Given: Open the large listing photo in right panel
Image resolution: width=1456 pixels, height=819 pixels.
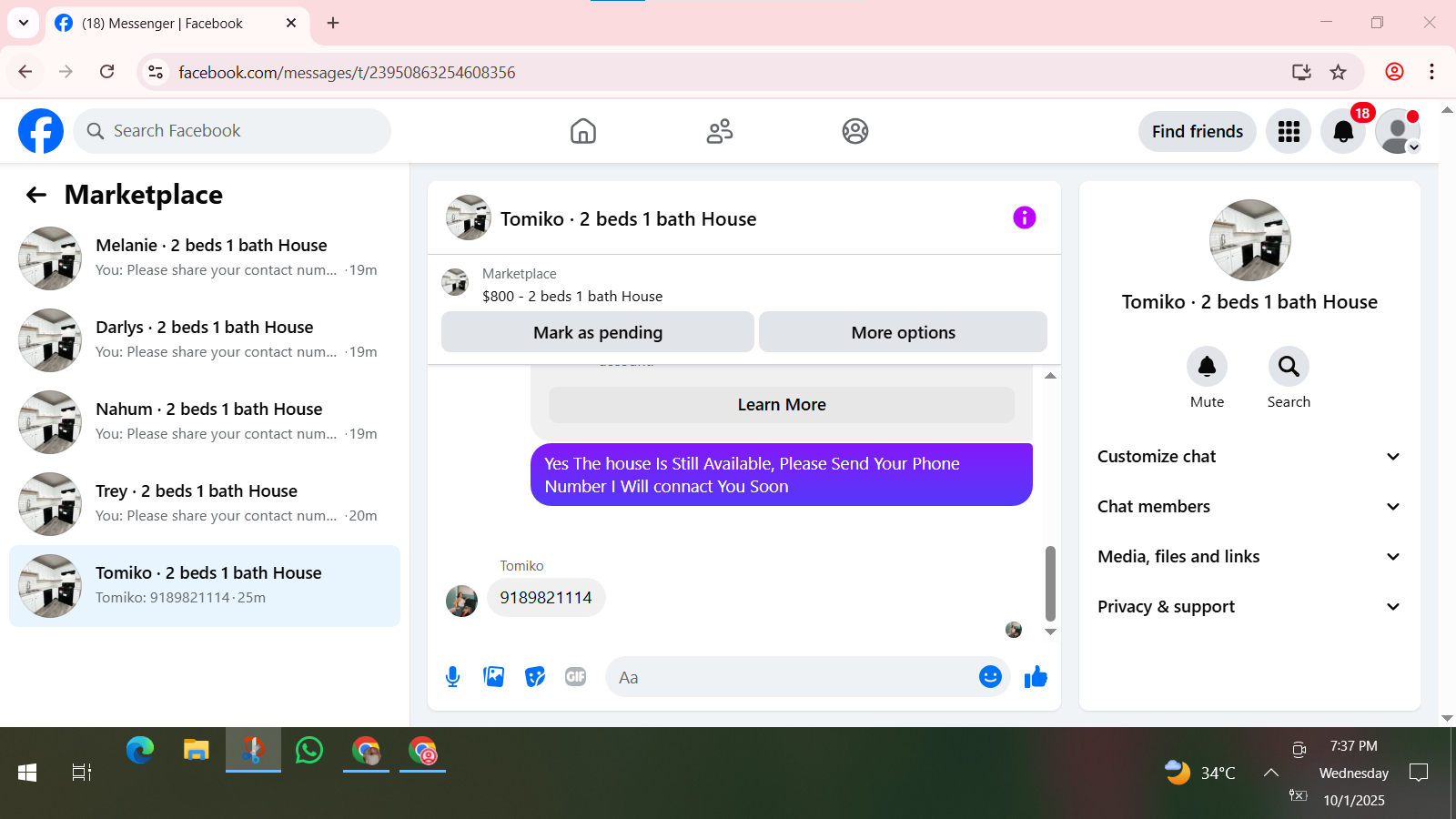Looking at the screenshot, I should [x=1249, y=240].
